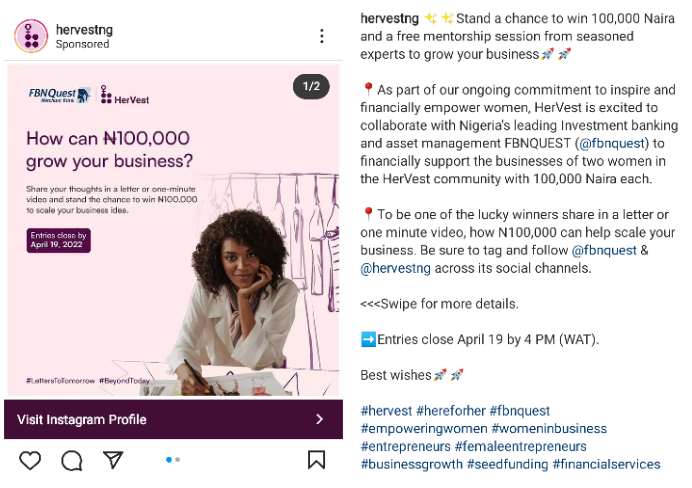Share the post via paper plane icon
The height and width of the screenshot is (488, 692).
(x=114, y=460)
